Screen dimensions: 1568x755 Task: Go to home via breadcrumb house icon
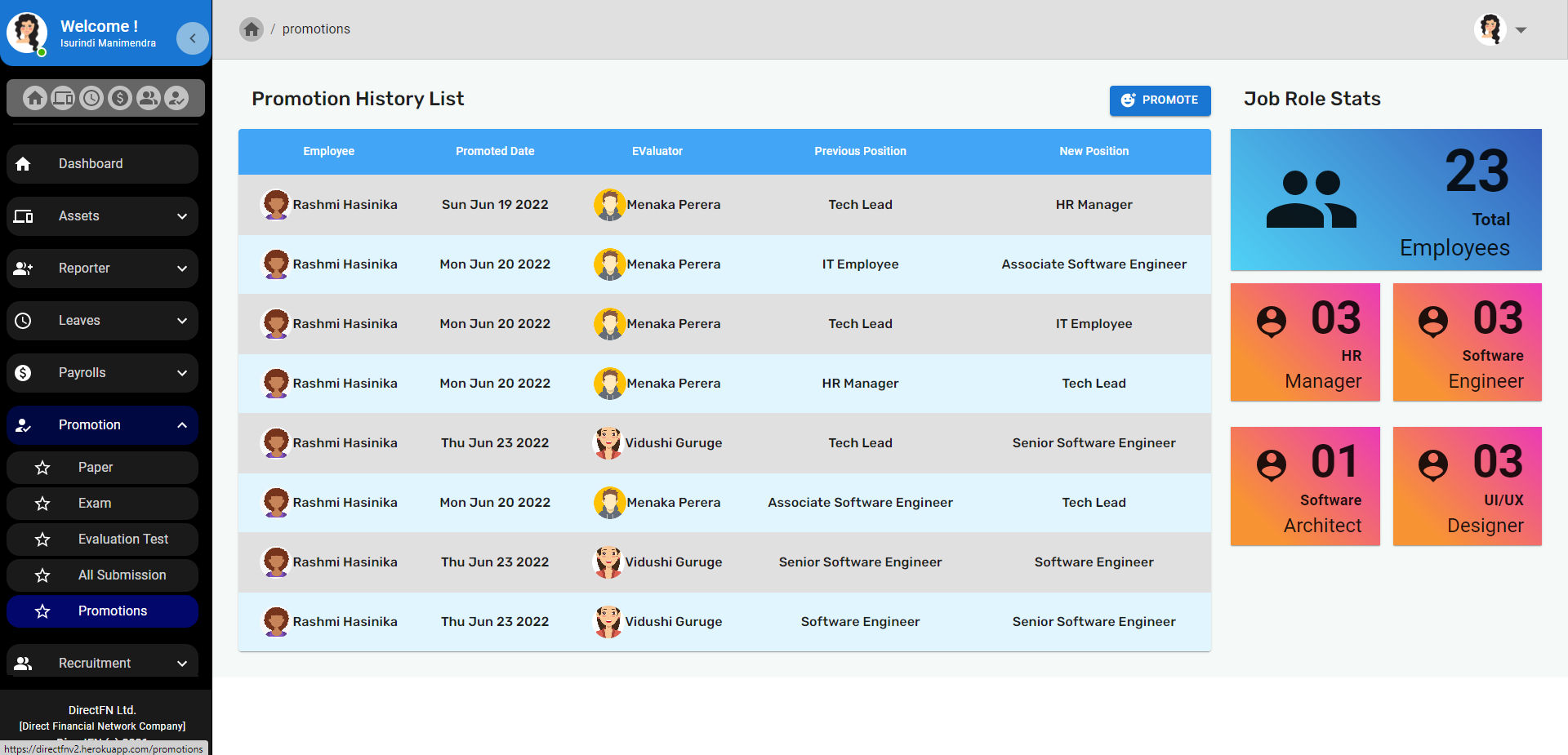pos(252,29)
